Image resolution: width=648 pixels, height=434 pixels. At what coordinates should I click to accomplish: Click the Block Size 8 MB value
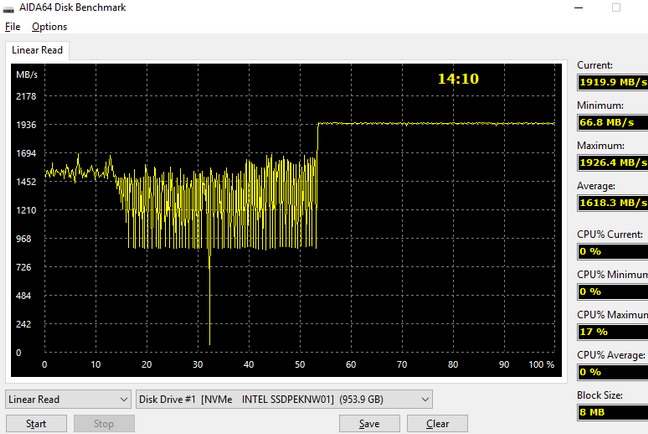coord(613,412)
